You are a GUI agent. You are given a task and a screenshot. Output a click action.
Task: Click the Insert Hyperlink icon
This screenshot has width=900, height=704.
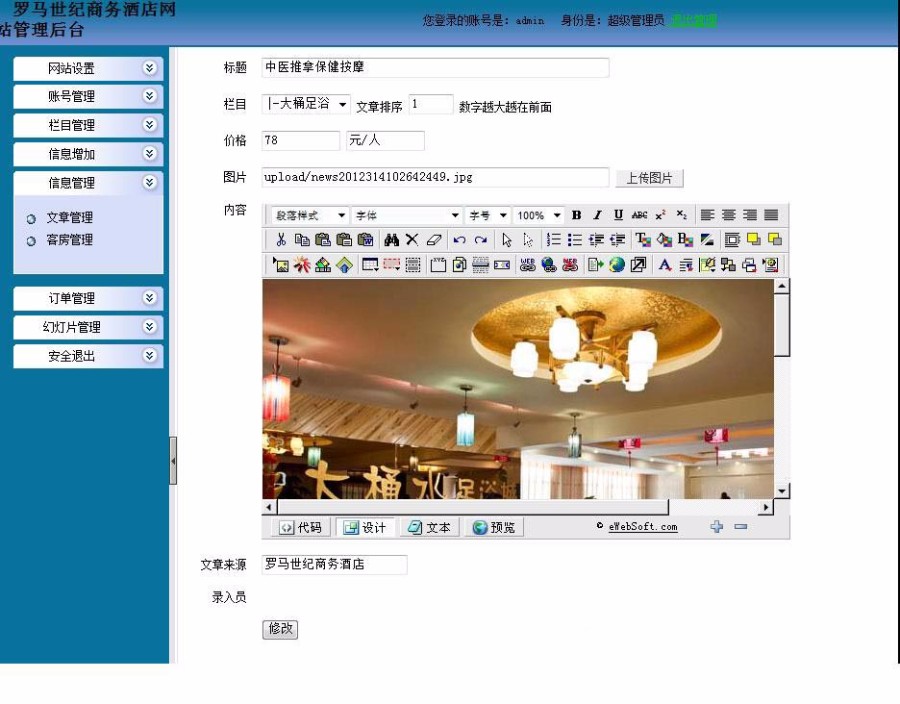click(527, 264)
